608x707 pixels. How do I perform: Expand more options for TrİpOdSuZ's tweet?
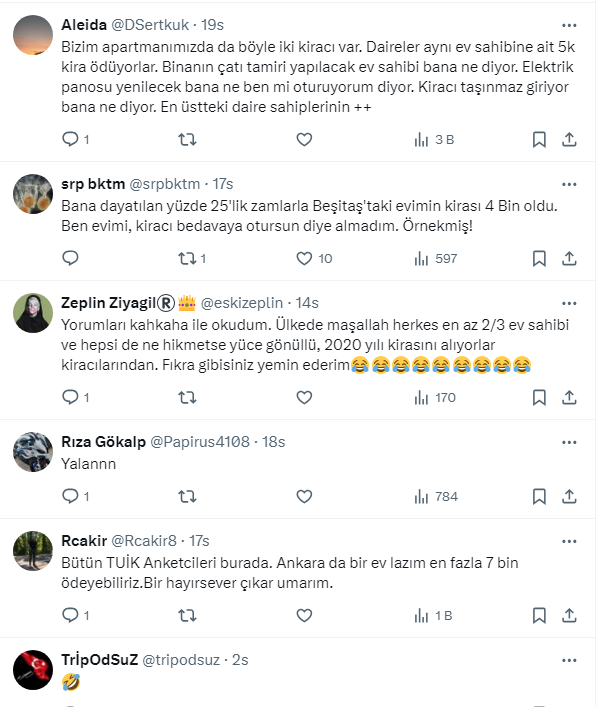(x=569, y=659)
